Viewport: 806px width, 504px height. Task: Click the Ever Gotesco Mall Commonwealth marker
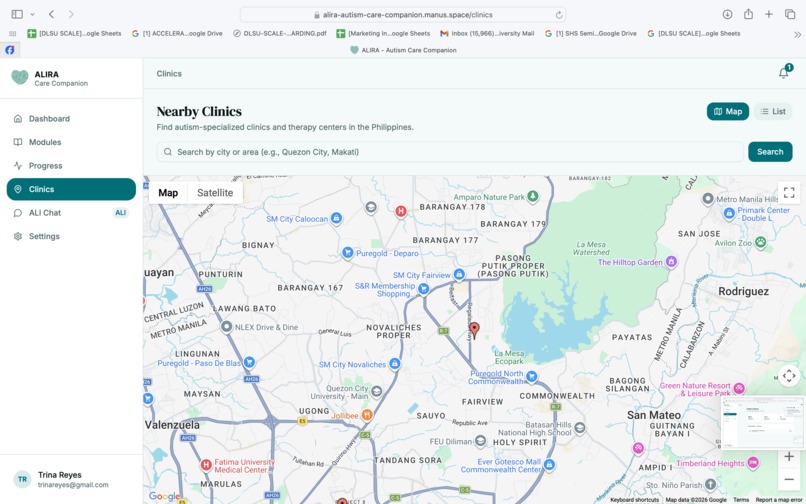coord(549,465)
